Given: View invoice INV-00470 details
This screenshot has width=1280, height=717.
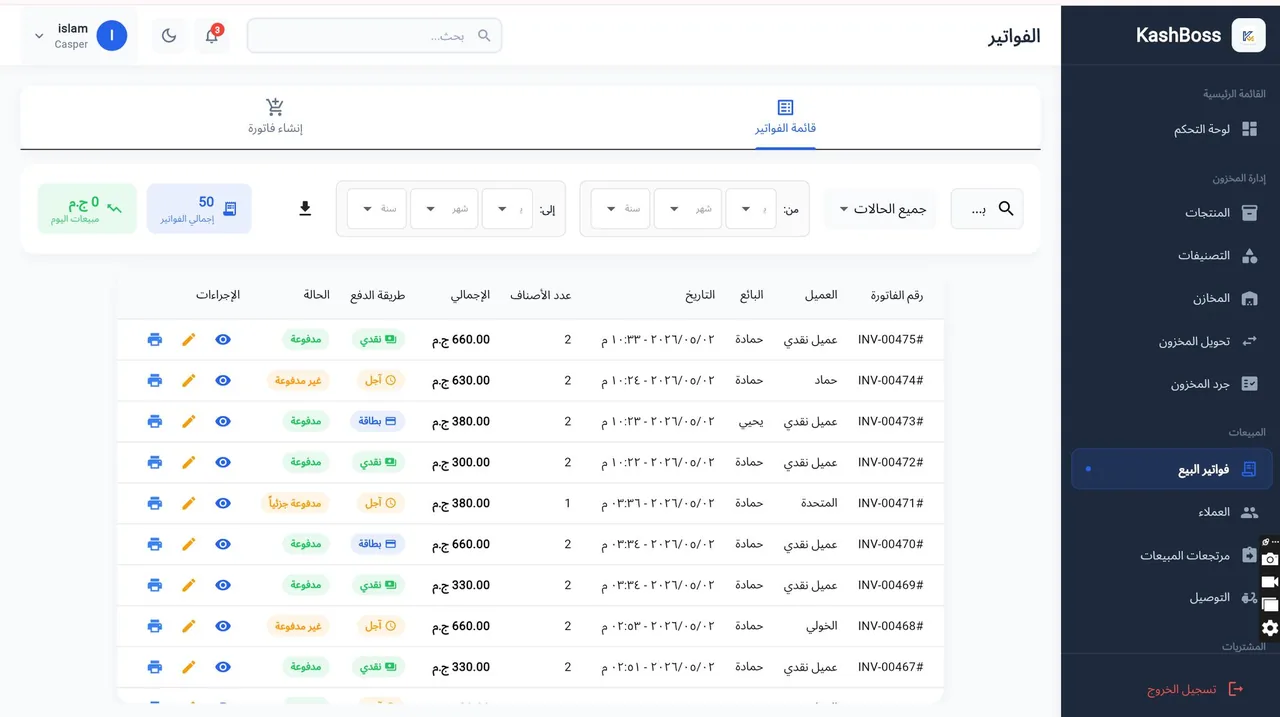Looking at the screenshot, I should point(223,544).
